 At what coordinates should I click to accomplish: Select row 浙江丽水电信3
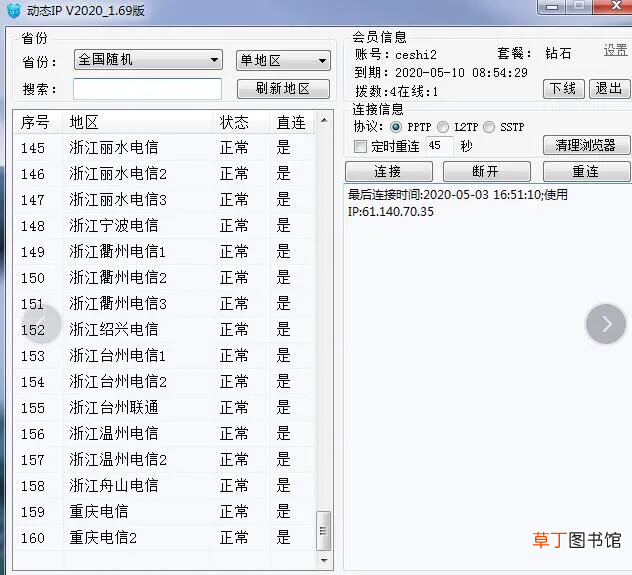pos(164,200)
